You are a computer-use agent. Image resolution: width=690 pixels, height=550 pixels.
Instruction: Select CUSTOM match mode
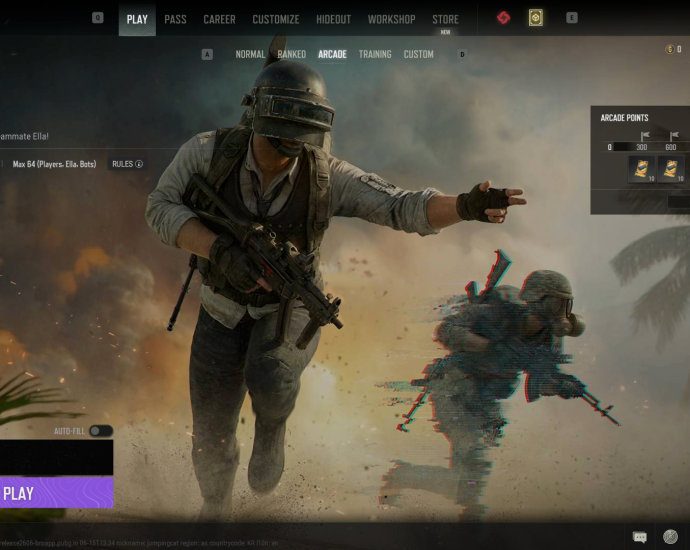tap(418, 54)
